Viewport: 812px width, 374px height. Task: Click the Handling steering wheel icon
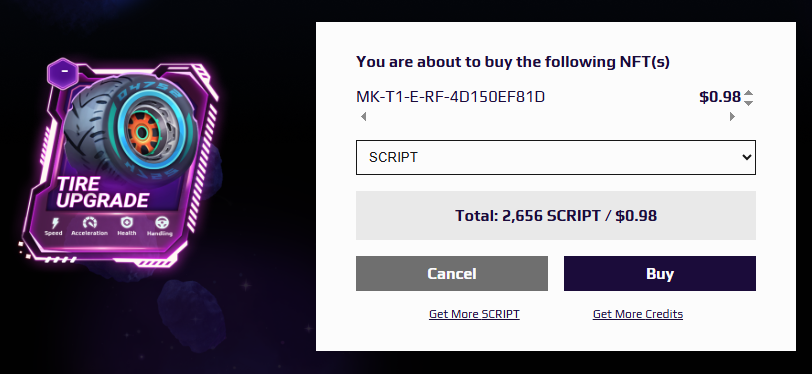[x=162, y=223]
